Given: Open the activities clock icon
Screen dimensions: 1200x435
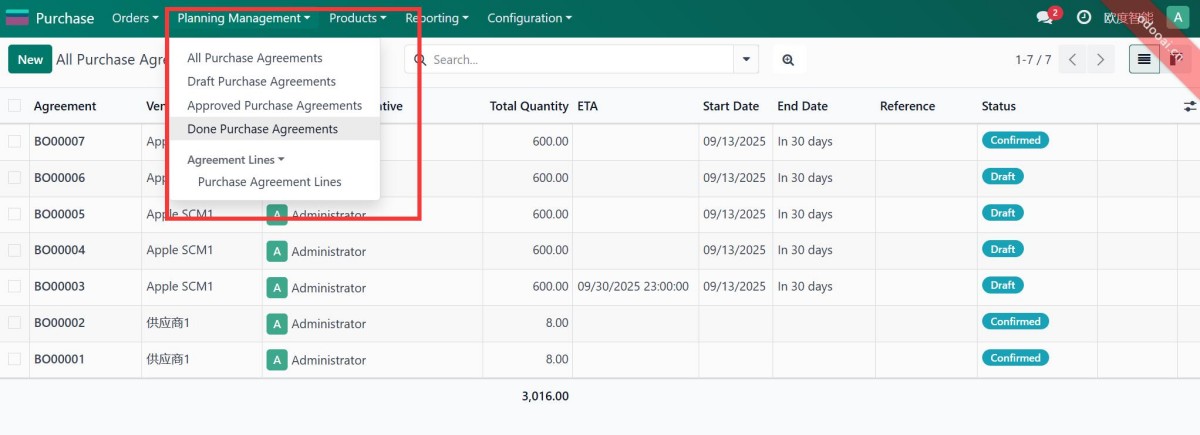Looking at the screenshot, I should tap(1084, 18).
